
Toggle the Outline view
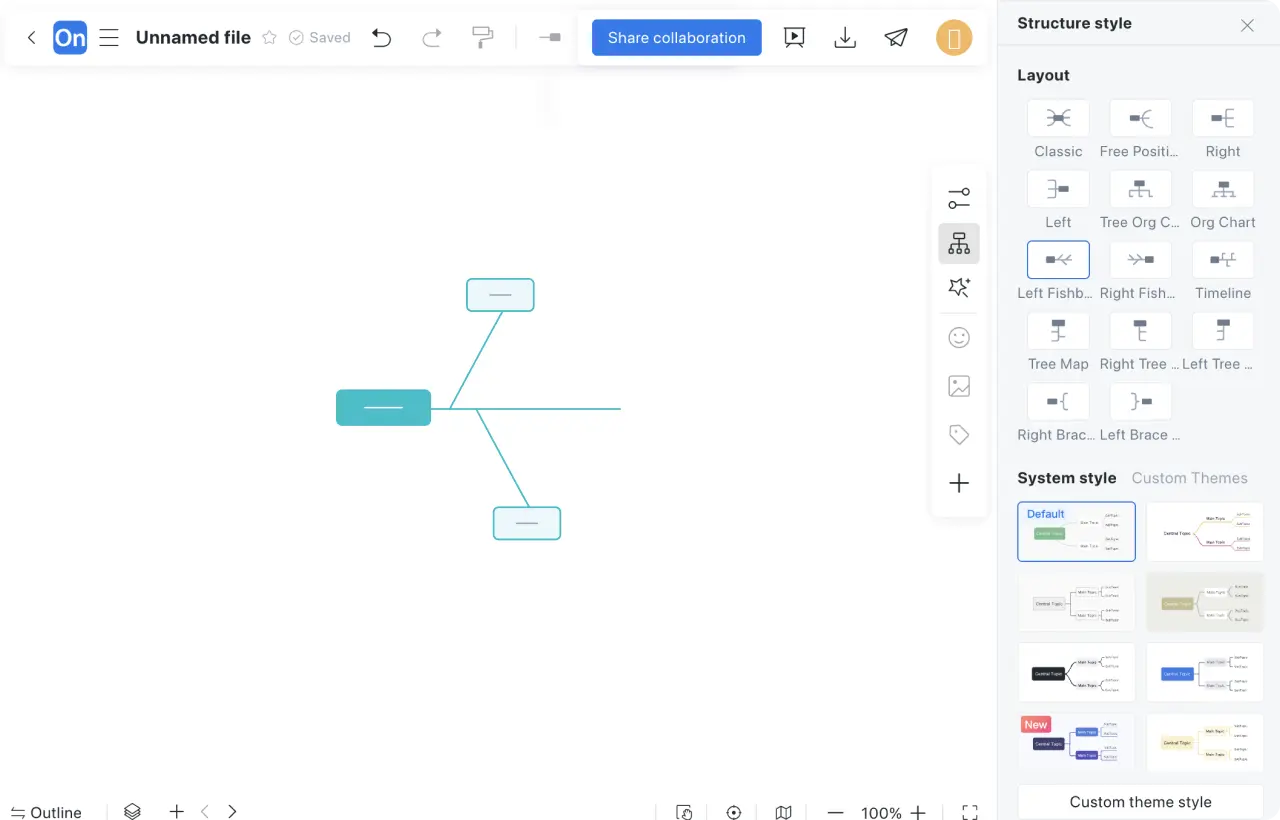pyautogui.click(x=46, y=812)
